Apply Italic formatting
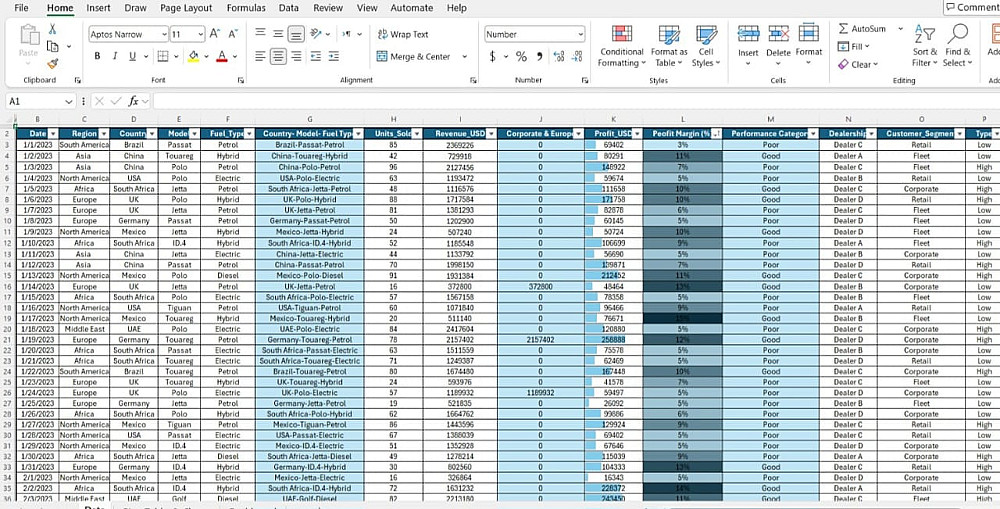Image resolution: width=1000 pixels, height=509 pixels. click(x=115, y=56)
